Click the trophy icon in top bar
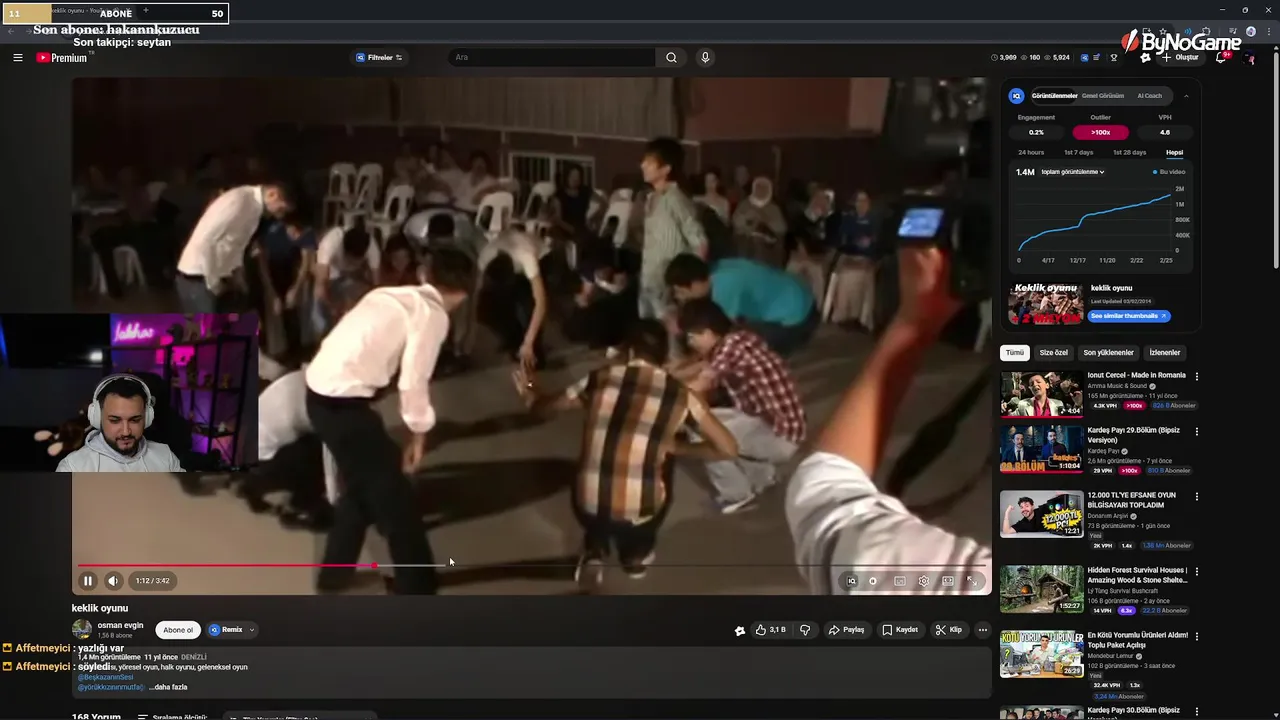This screenshot has height=720, width=1280. 1114,57
